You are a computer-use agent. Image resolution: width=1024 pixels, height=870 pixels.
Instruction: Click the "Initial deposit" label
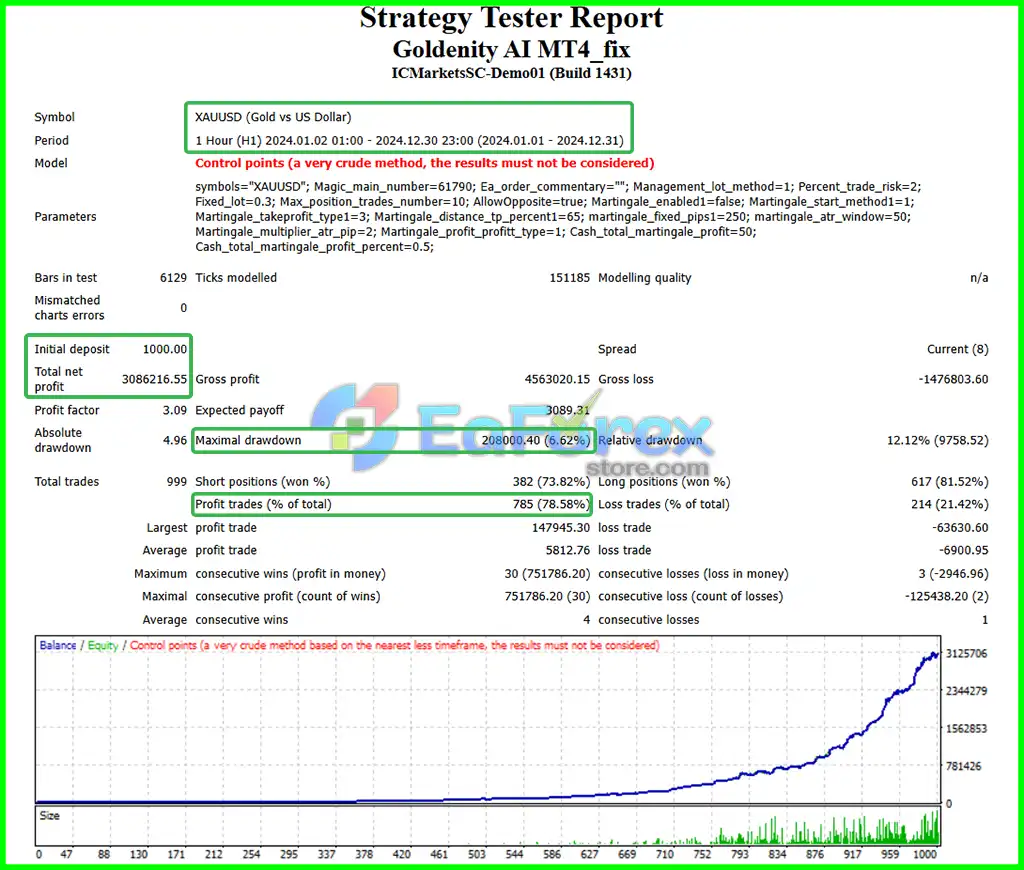coord(72,349)
